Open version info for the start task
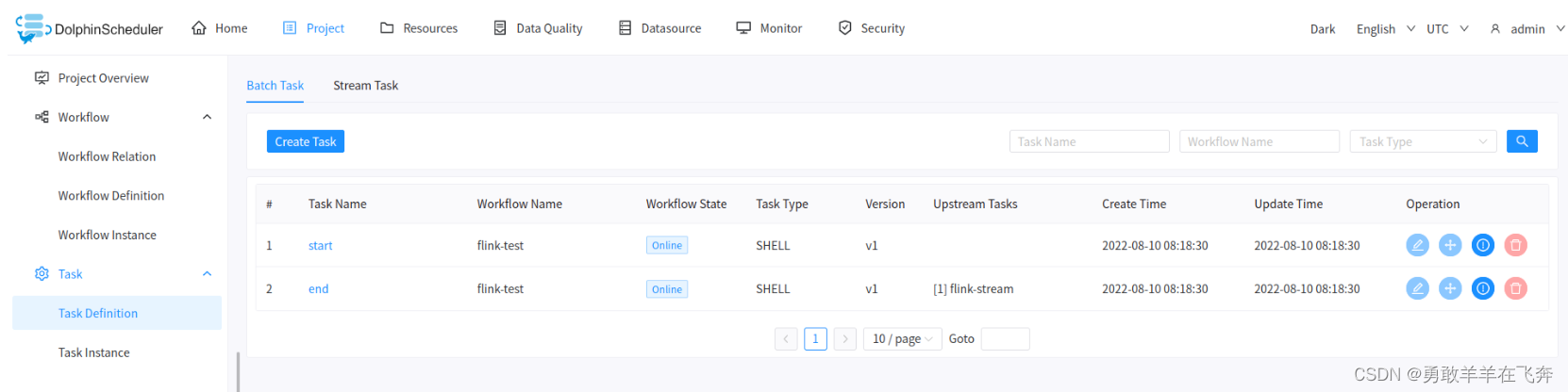Image resolution: width=1568 pixels, height=392 pixels. pyautogui.click(x=1483, y=245)
